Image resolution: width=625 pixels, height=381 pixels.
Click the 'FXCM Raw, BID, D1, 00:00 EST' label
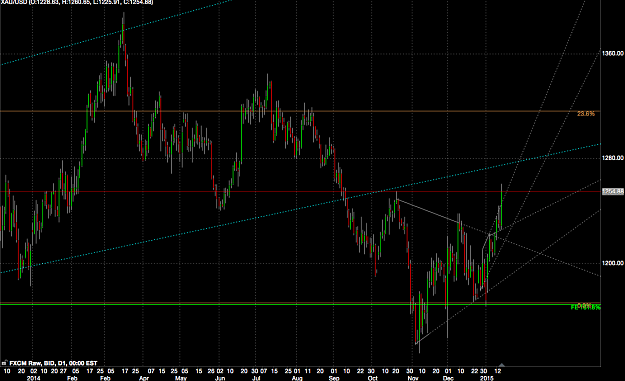[x=53, y=363]
